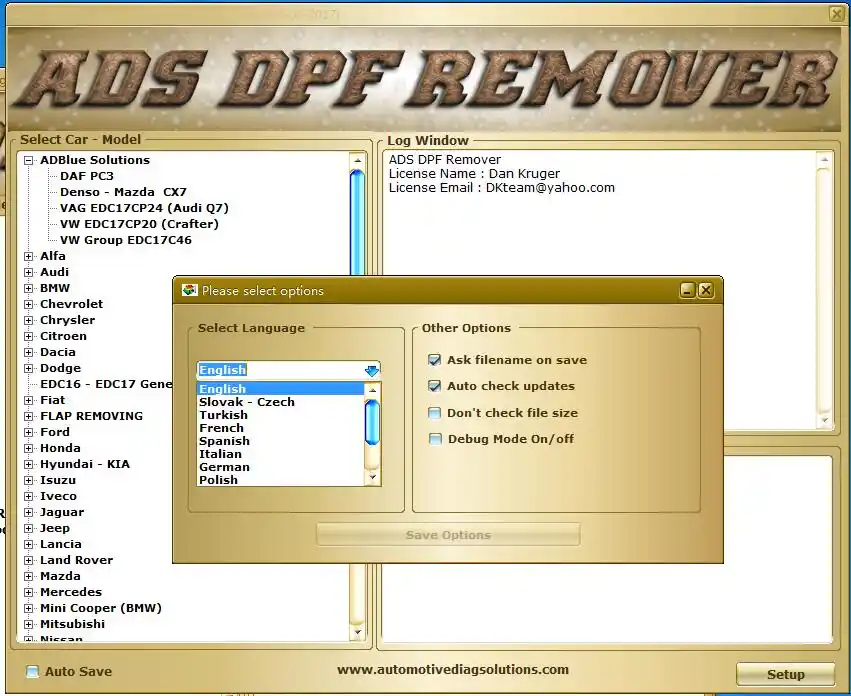Click language list scroll-down arrow
The width and height of the screenshot is (851, 696).
pos(372,477)
